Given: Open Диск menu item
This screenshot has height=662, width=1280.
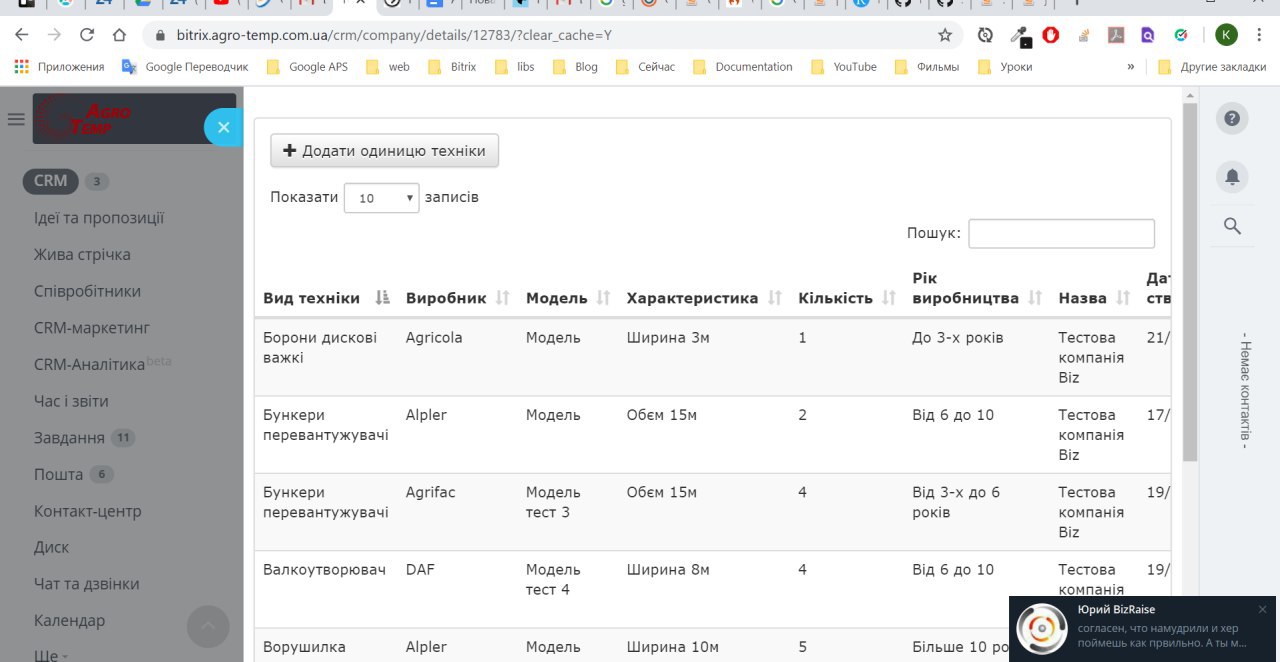Looking at the screenshot, I should [x=51, y=547].
